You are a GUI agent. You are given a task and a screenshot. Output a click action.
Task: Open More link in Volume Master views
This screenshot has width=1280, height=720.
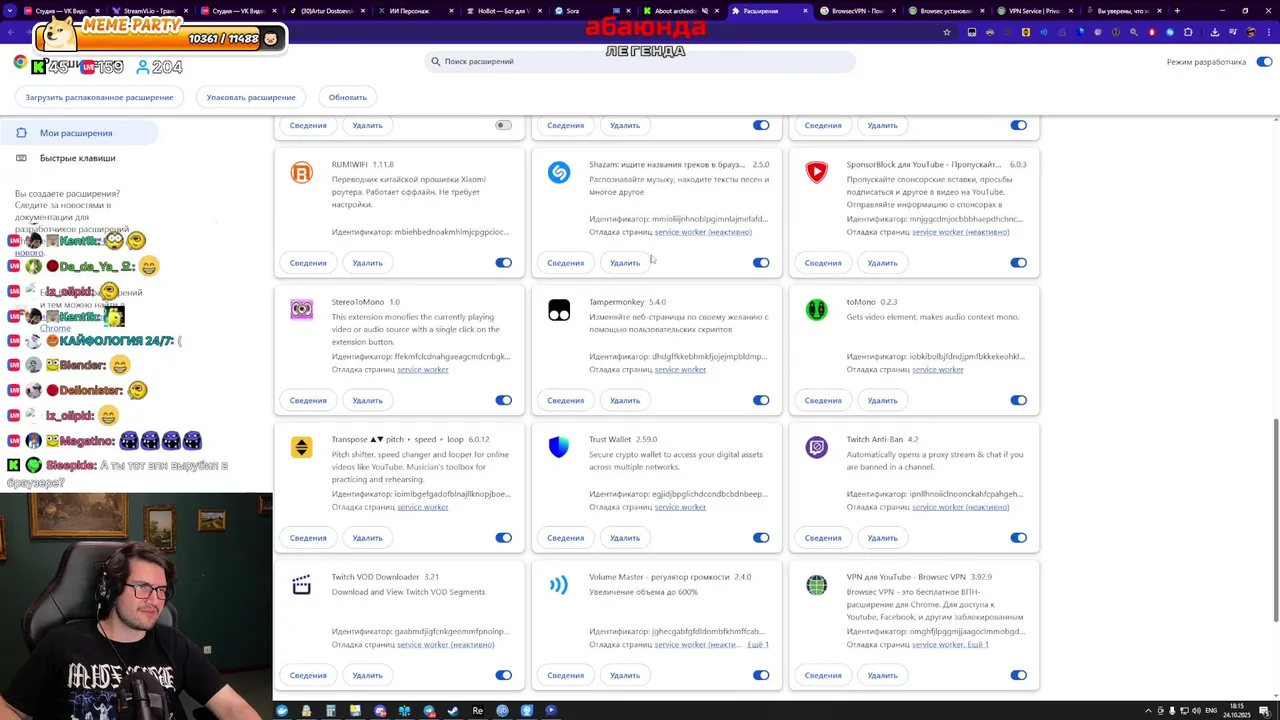click(758, 645)
